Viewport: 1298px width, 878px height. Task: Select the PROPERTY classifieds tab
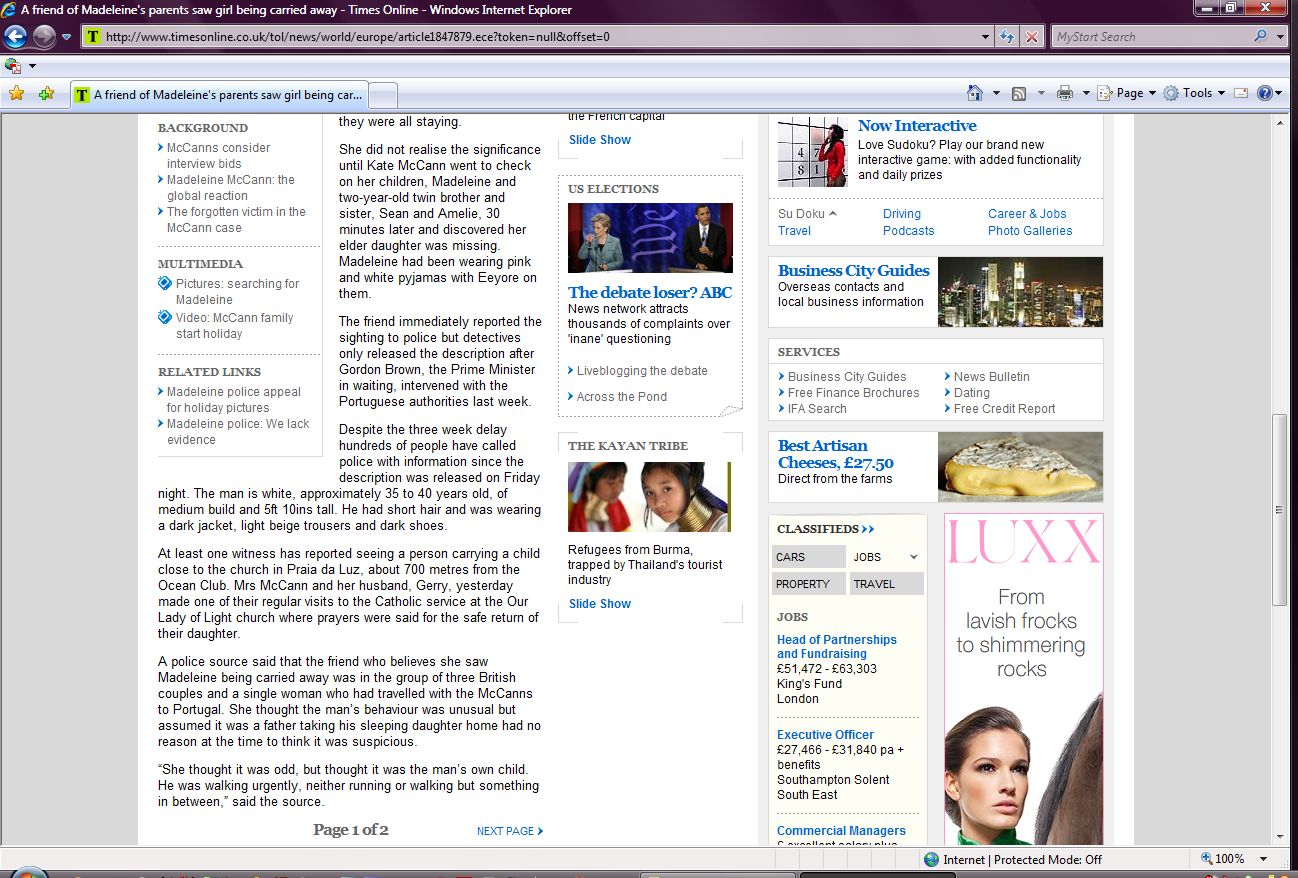809,584
